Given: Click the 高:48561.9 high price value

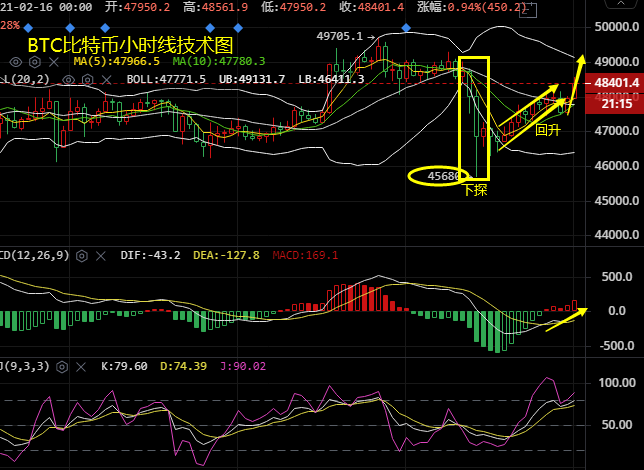Looking at the screenshot, I should 215,7.
